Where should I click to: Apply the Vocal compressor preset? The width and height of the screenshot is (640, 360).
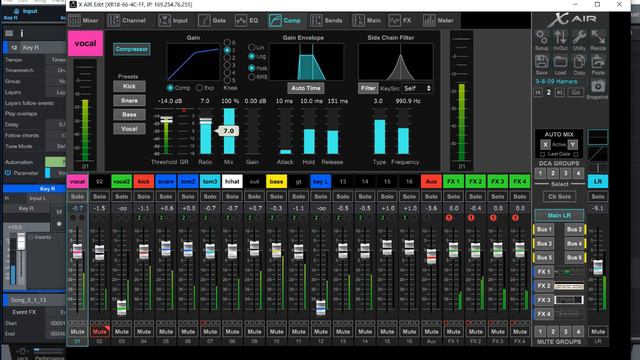point(129,129)
